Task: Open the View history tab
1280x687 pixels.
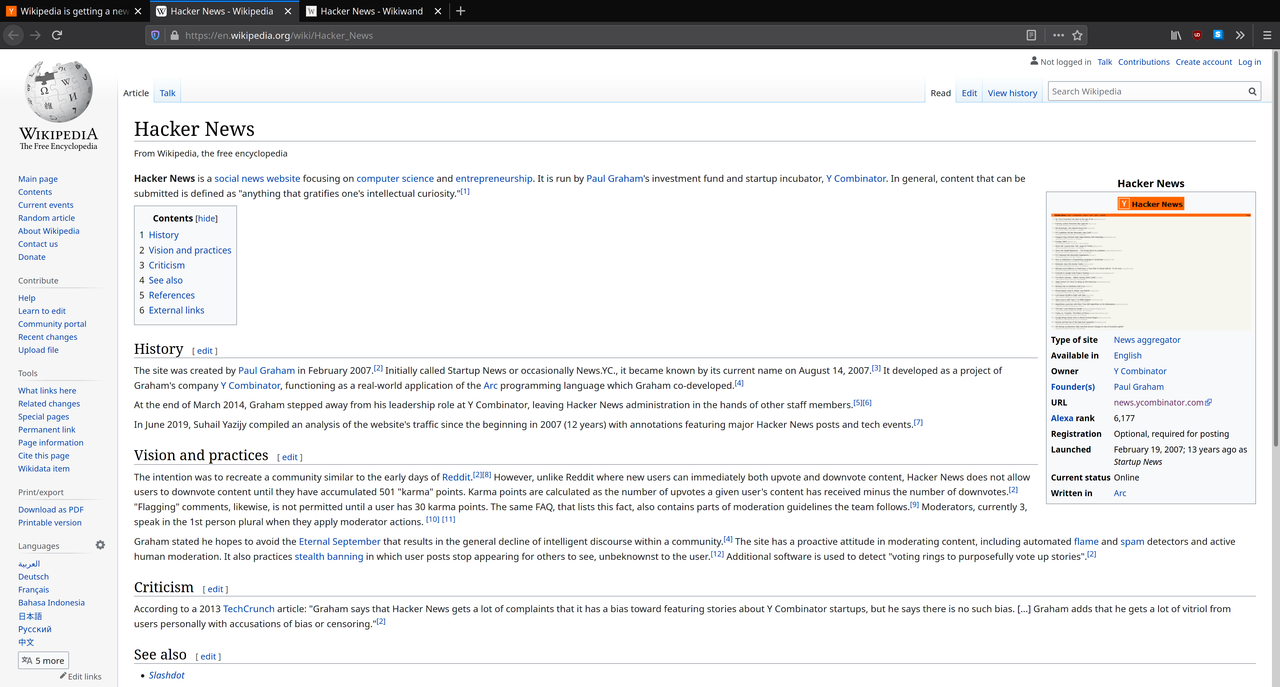Action: coord(1012,93)
